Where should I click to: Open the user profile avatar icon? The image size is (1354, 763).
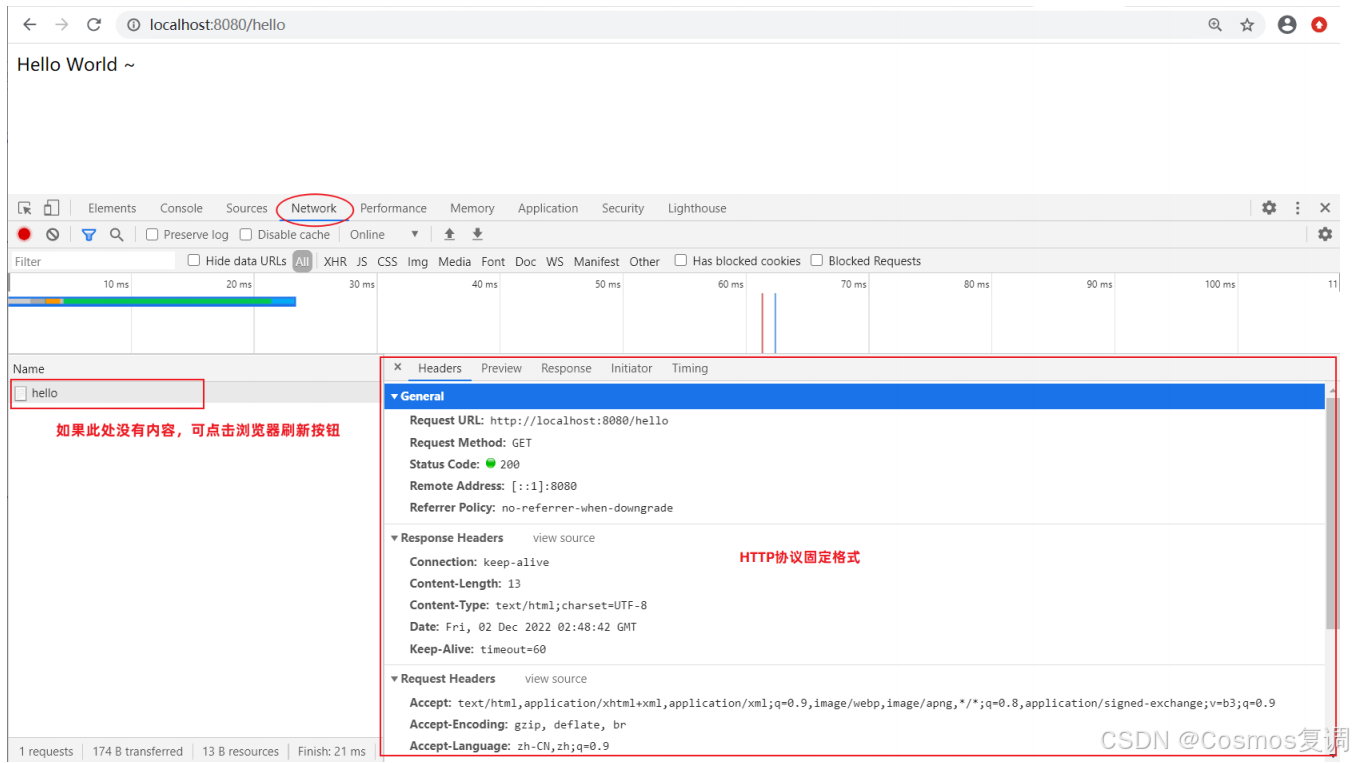point(1287,25)
